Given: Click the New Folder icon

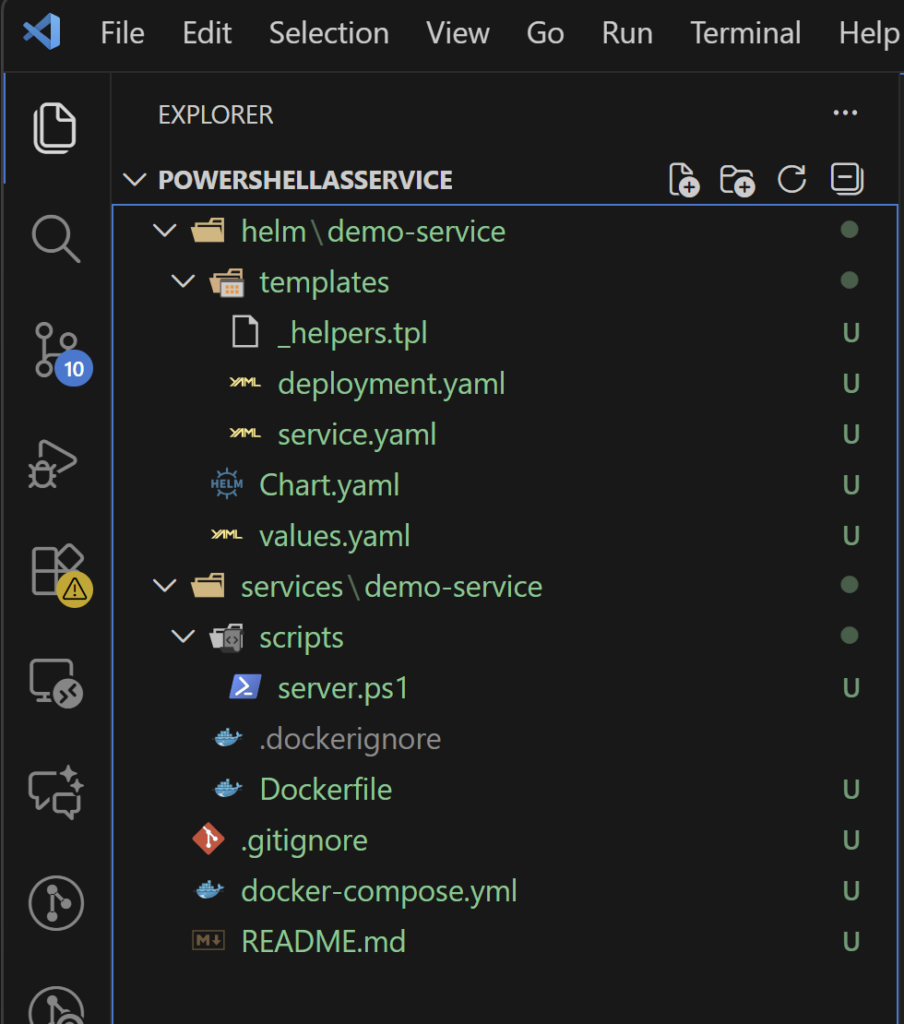Looking at the screenshot, I should point(737,180).
